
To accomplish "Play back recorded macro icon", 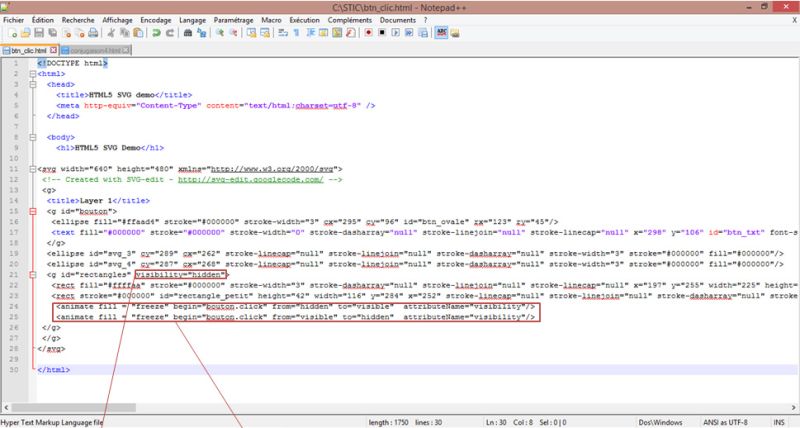I will pyautogui.click(x=395, y=33).
